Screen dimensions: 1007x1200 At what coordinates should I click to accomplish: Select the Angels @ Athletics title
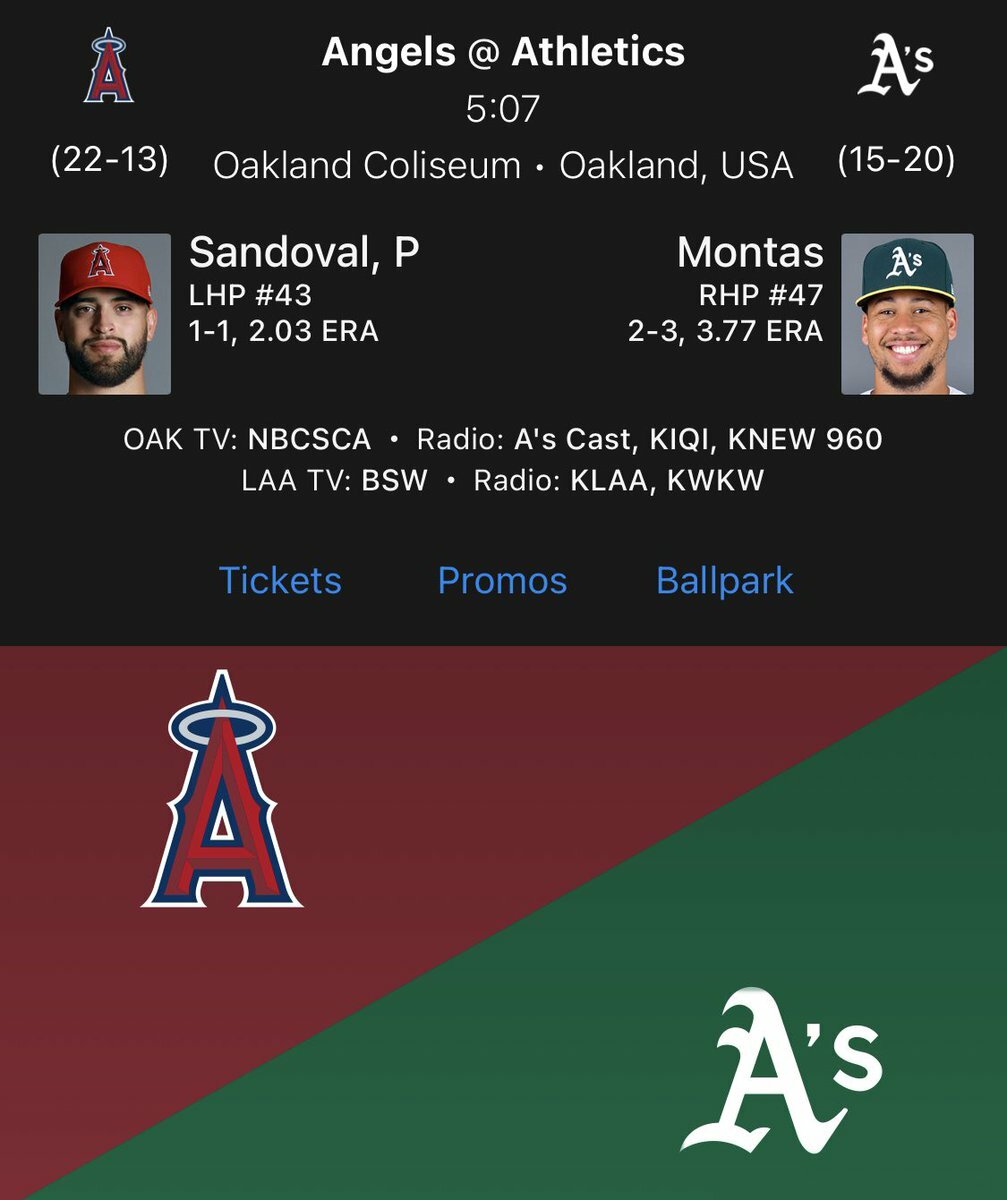point(503,52)
